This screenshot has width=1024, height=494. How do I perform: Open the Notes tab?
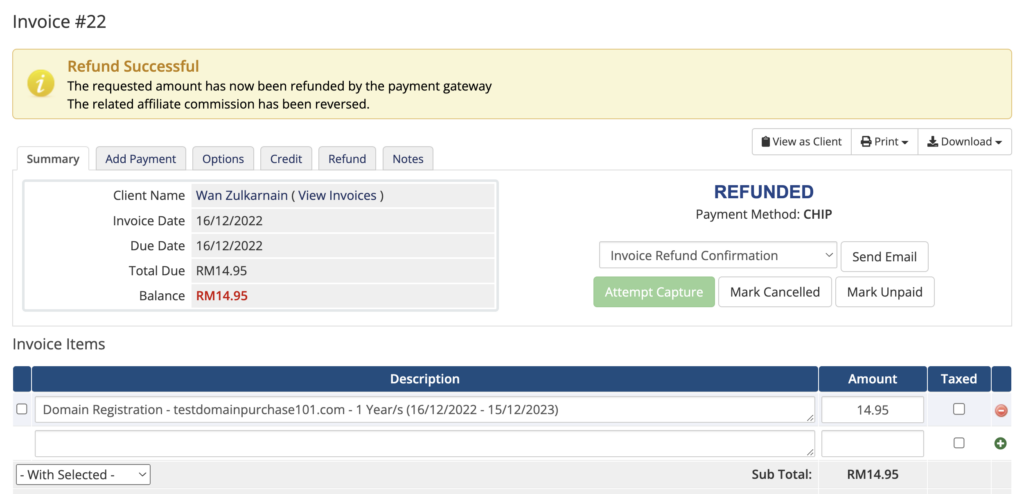[x=408, y=159]
